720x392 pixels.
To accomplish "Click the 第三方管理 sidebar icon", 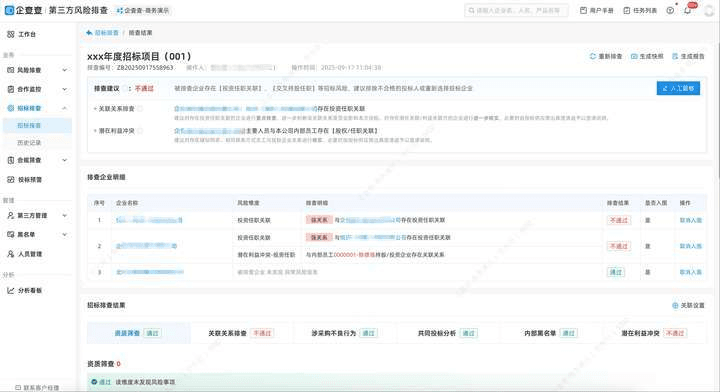I will pos(11,215).
